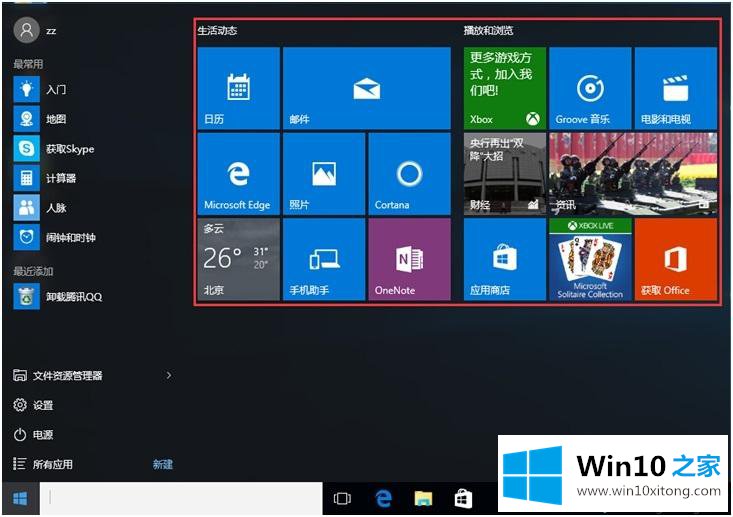Open the Groove 音乐 tile
733x517 pixels.
(x=590, y=88)
